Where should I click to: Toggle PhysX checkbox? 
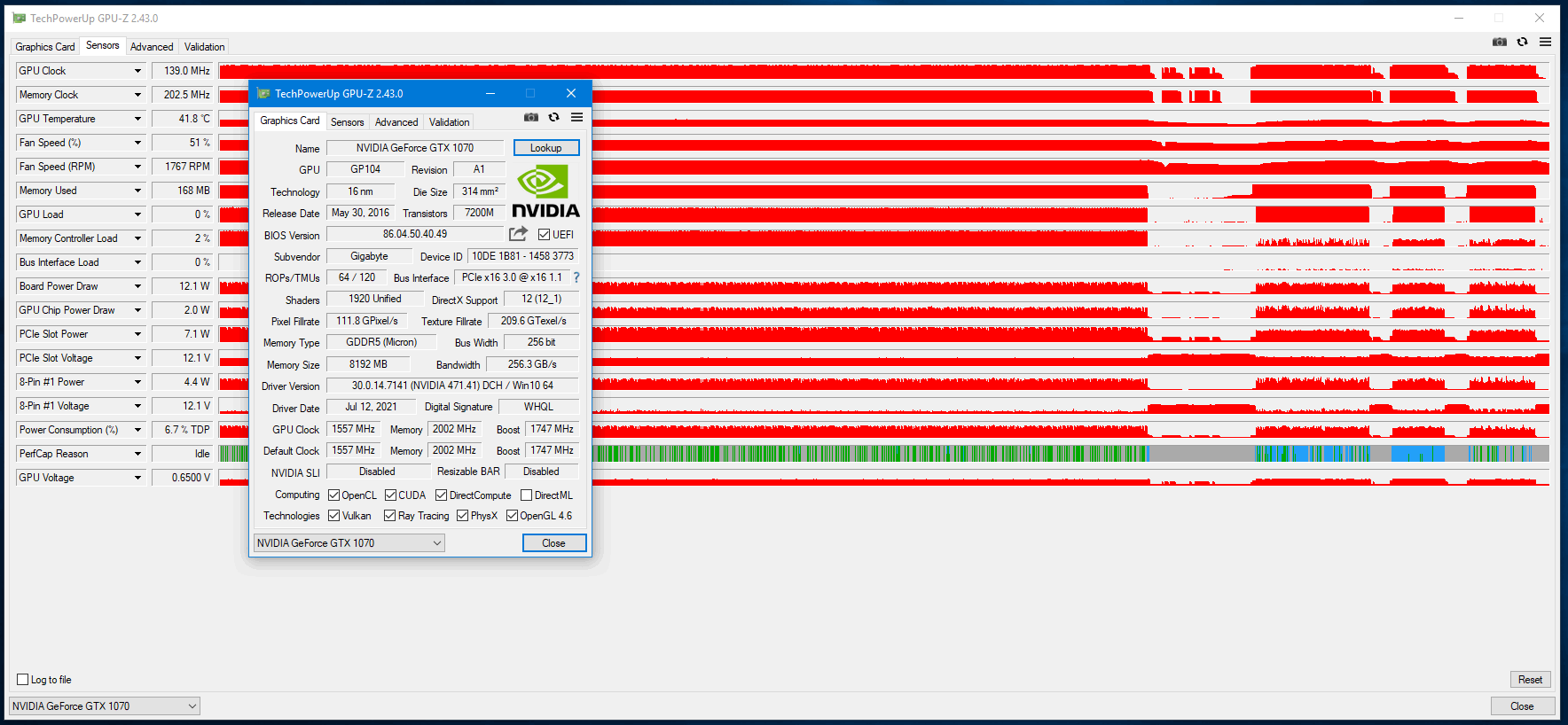[x=463, y=516]
